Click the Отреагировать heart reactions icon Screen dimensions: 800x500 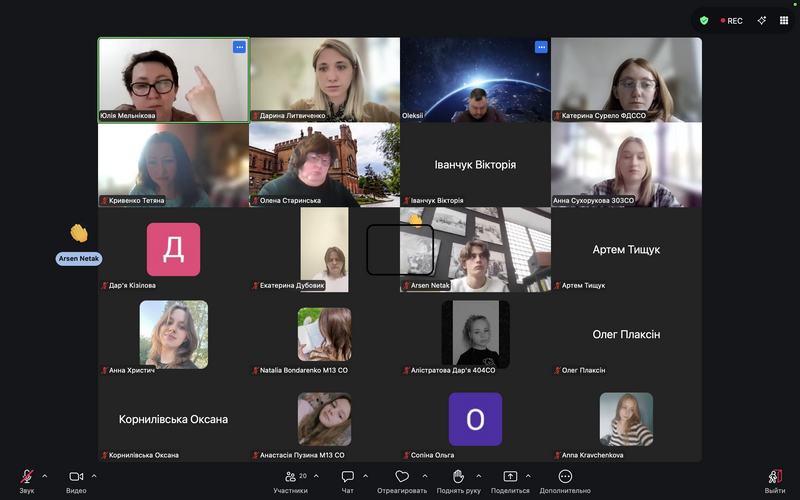[402, 478]
